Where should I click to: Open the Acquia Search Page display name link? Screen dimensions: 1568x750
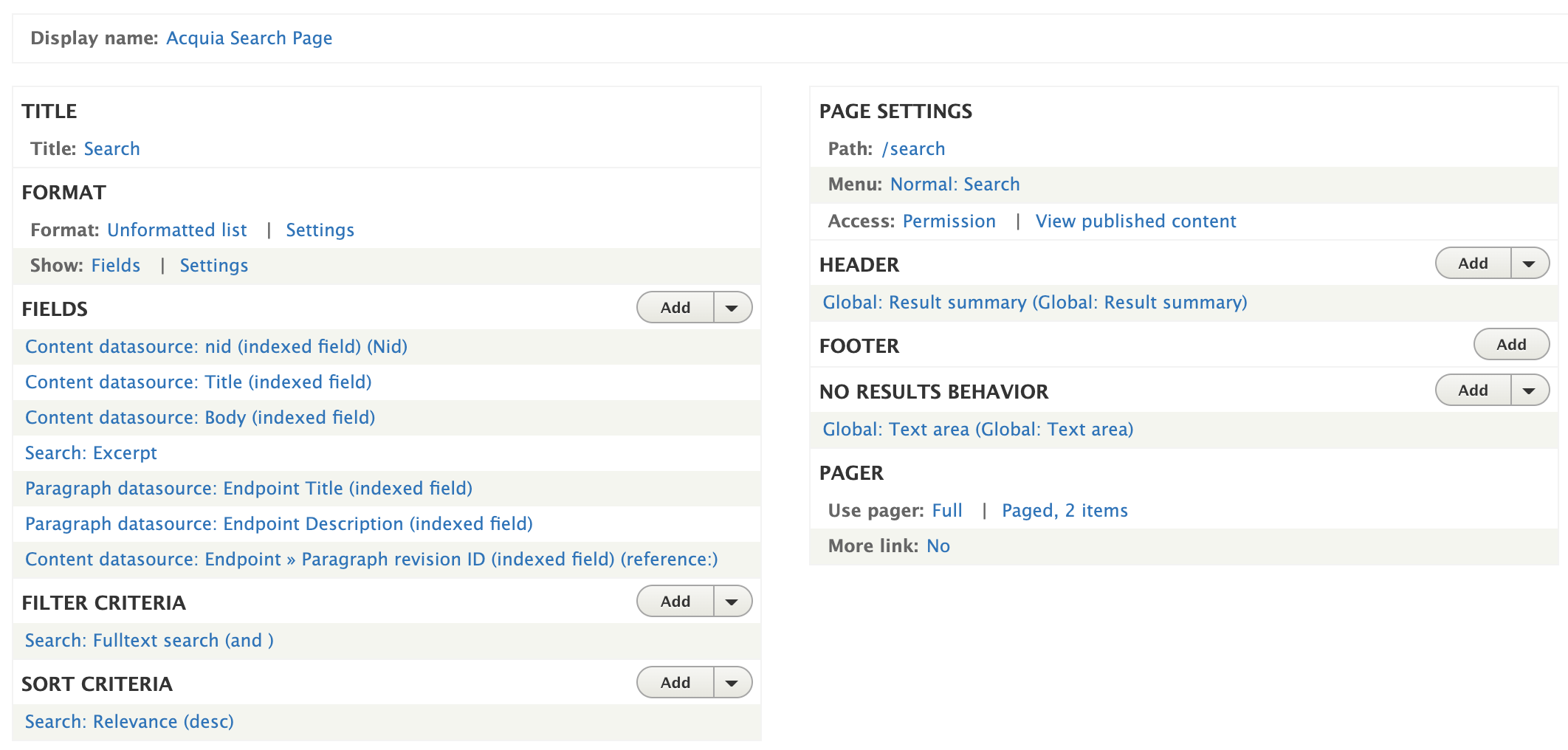click(x=249, y=38)
